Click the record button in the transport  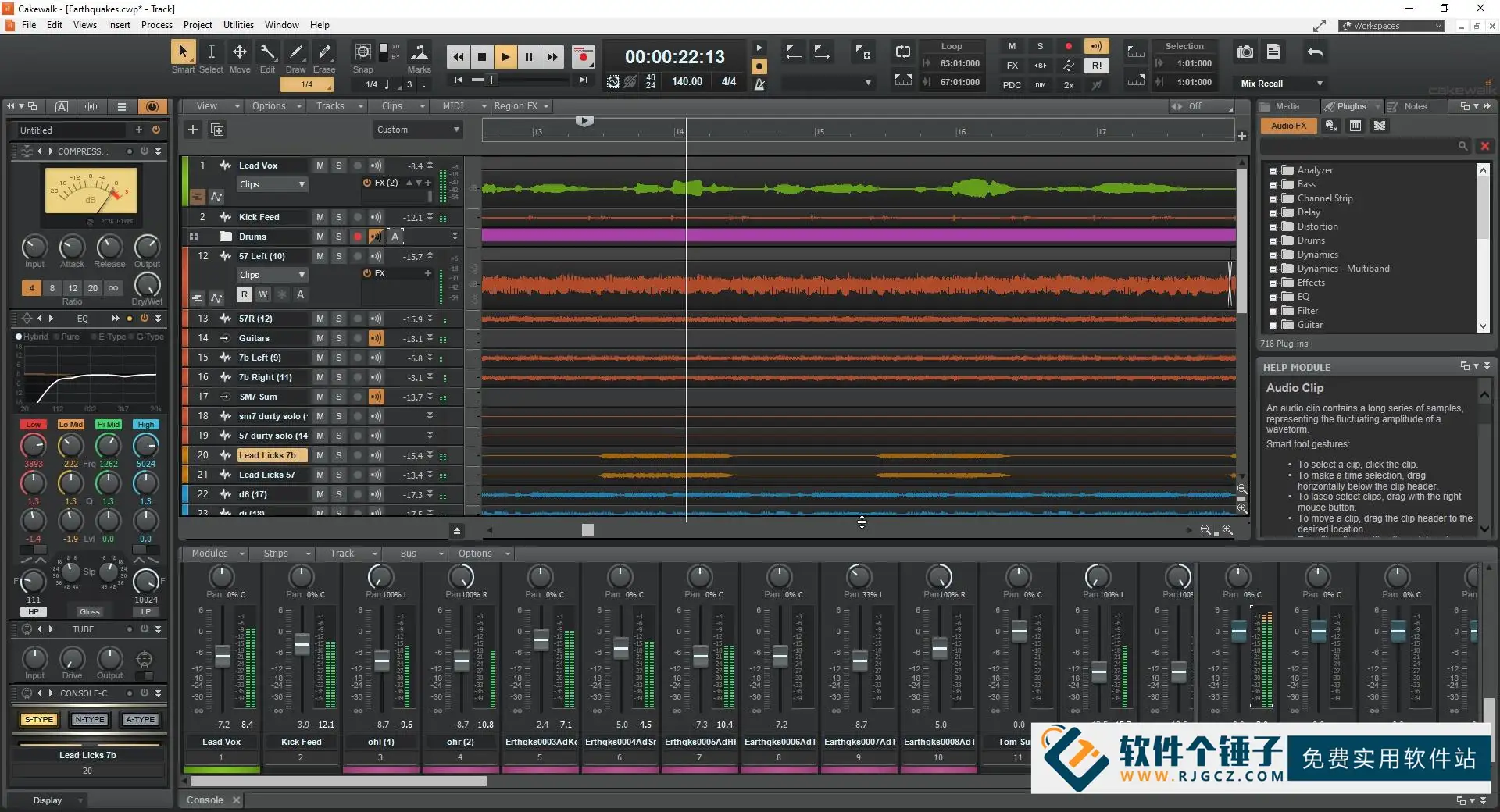pos(583,56)
